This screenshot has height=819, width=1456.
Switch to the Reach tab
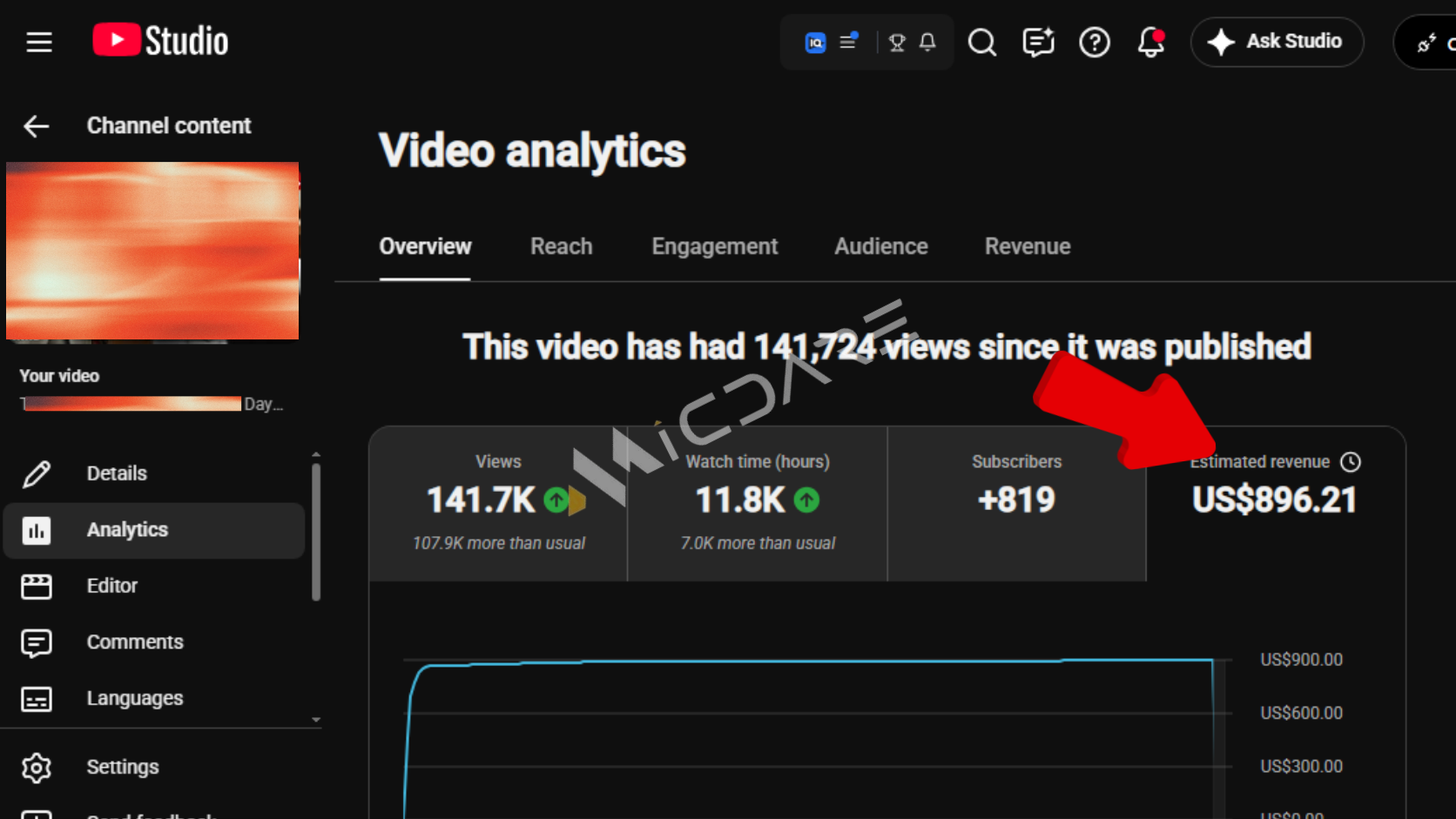point(562,247)
